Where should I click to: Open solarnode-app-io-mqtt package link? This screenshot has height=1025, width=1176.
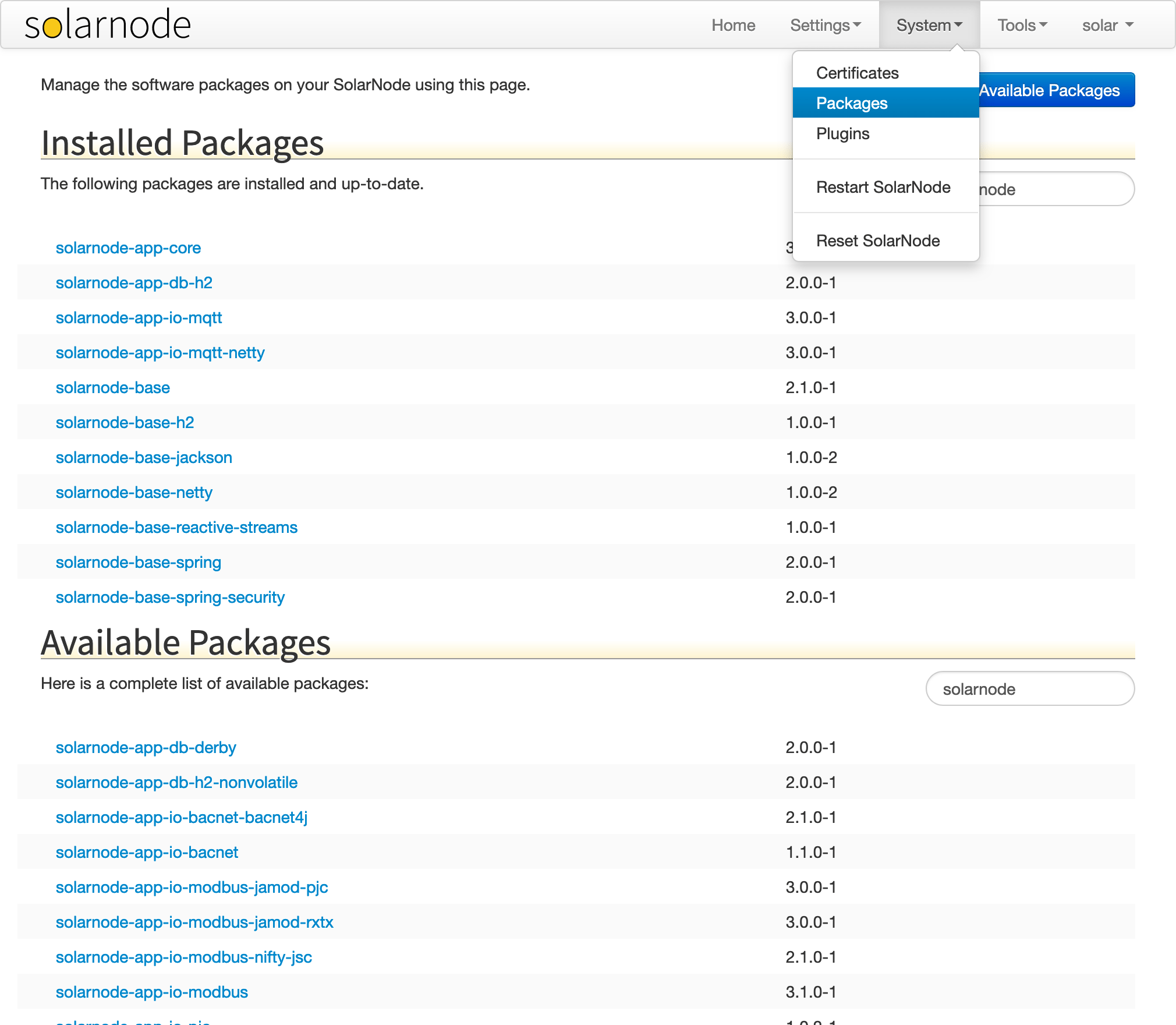[x=139, y=318]
